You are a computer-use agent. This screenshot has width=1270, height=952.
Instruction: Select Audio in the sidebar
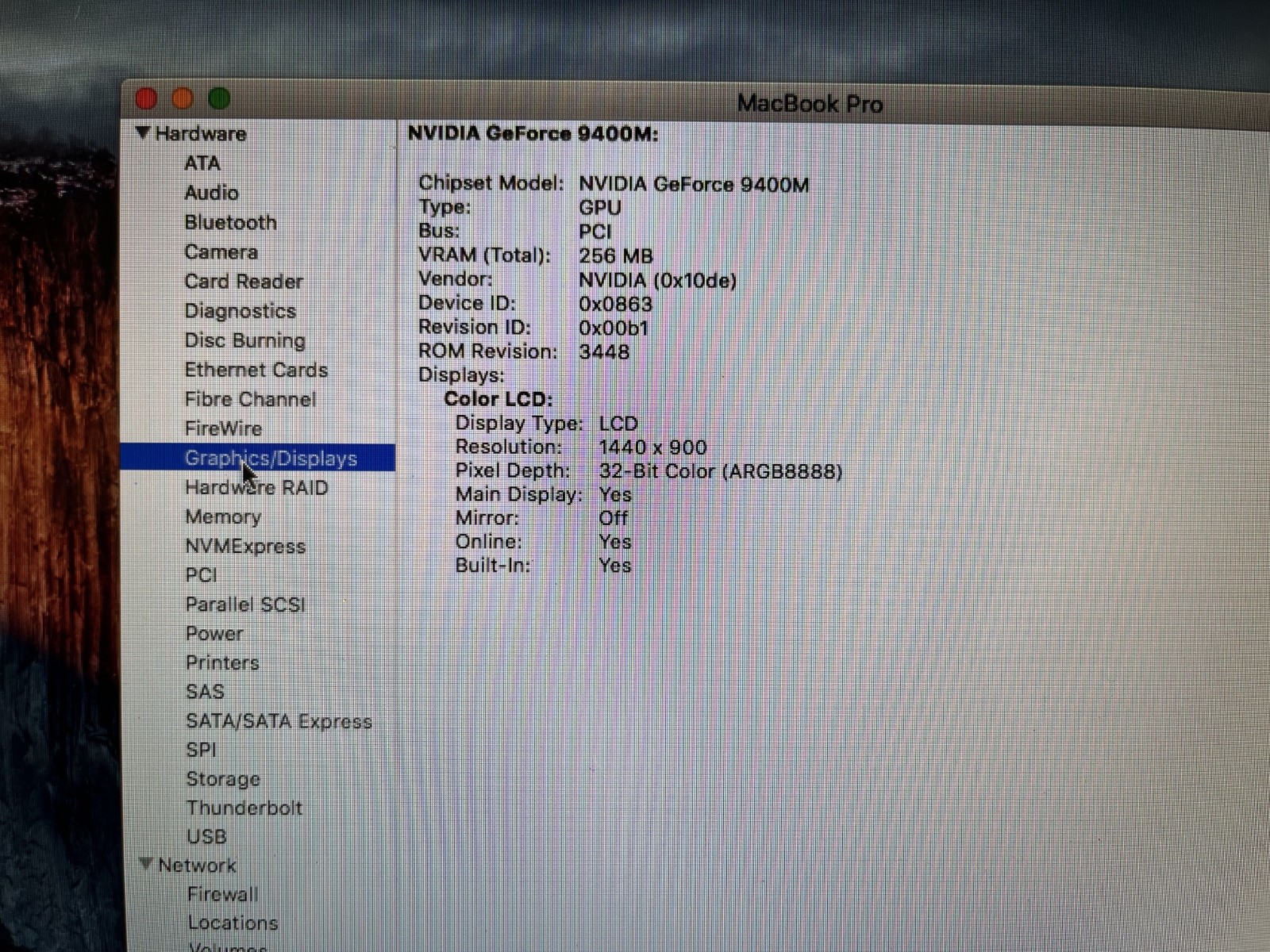coord(211,193)
